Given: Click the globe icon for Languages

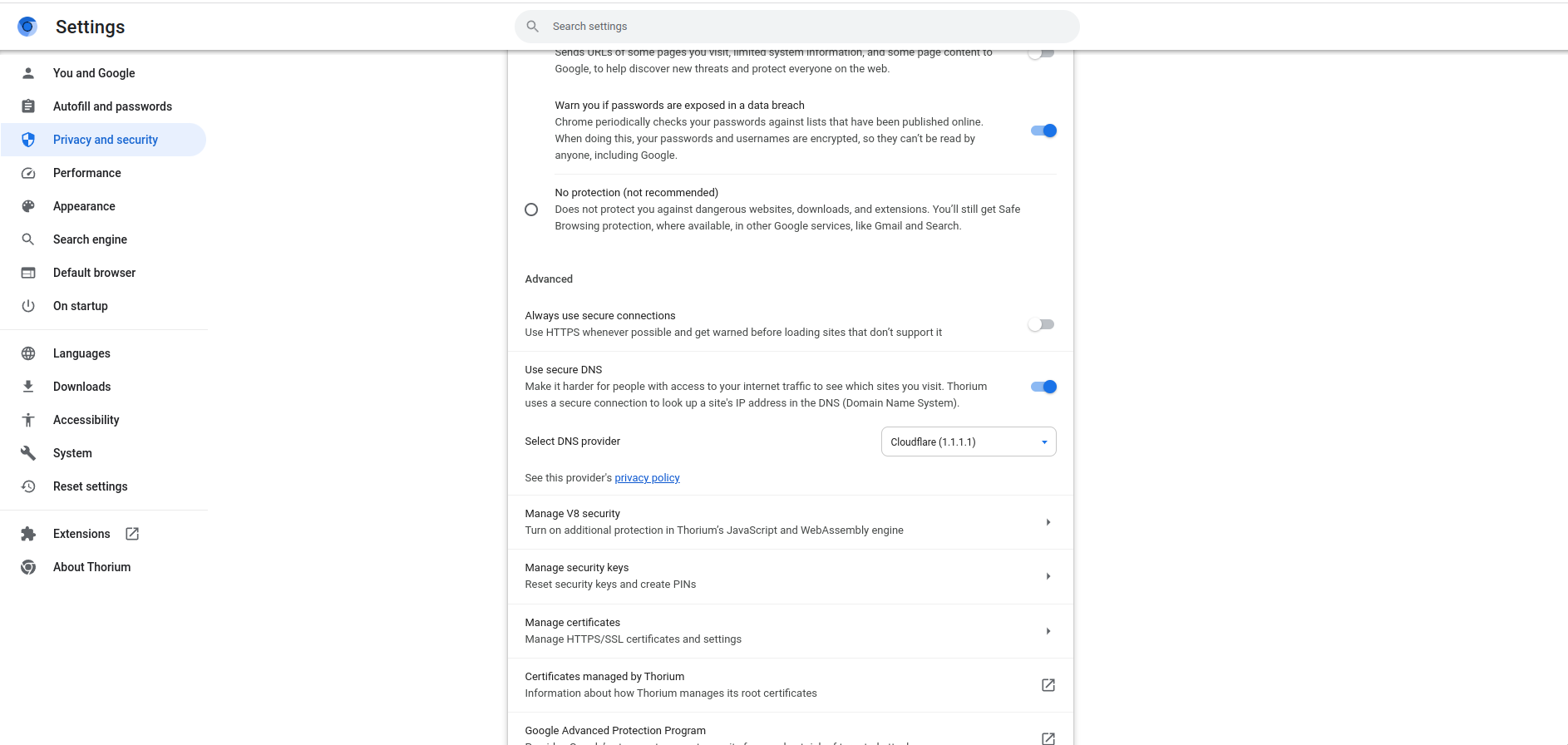Looking at the screenshot, I should [28, 353].
